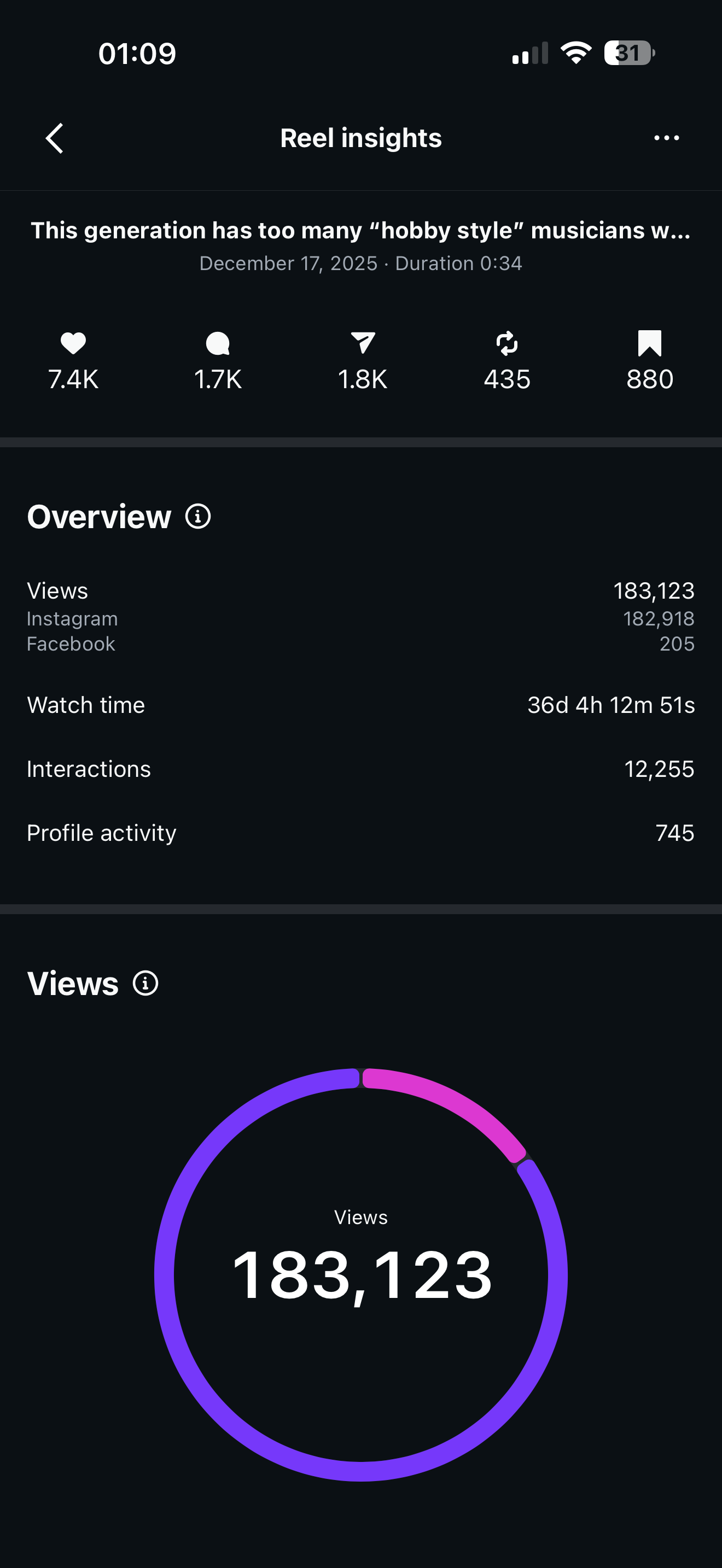The height and width of the screenshot is (1568, 722).
Task: Tap the shares paper plane icon
Action: point(363,343)
